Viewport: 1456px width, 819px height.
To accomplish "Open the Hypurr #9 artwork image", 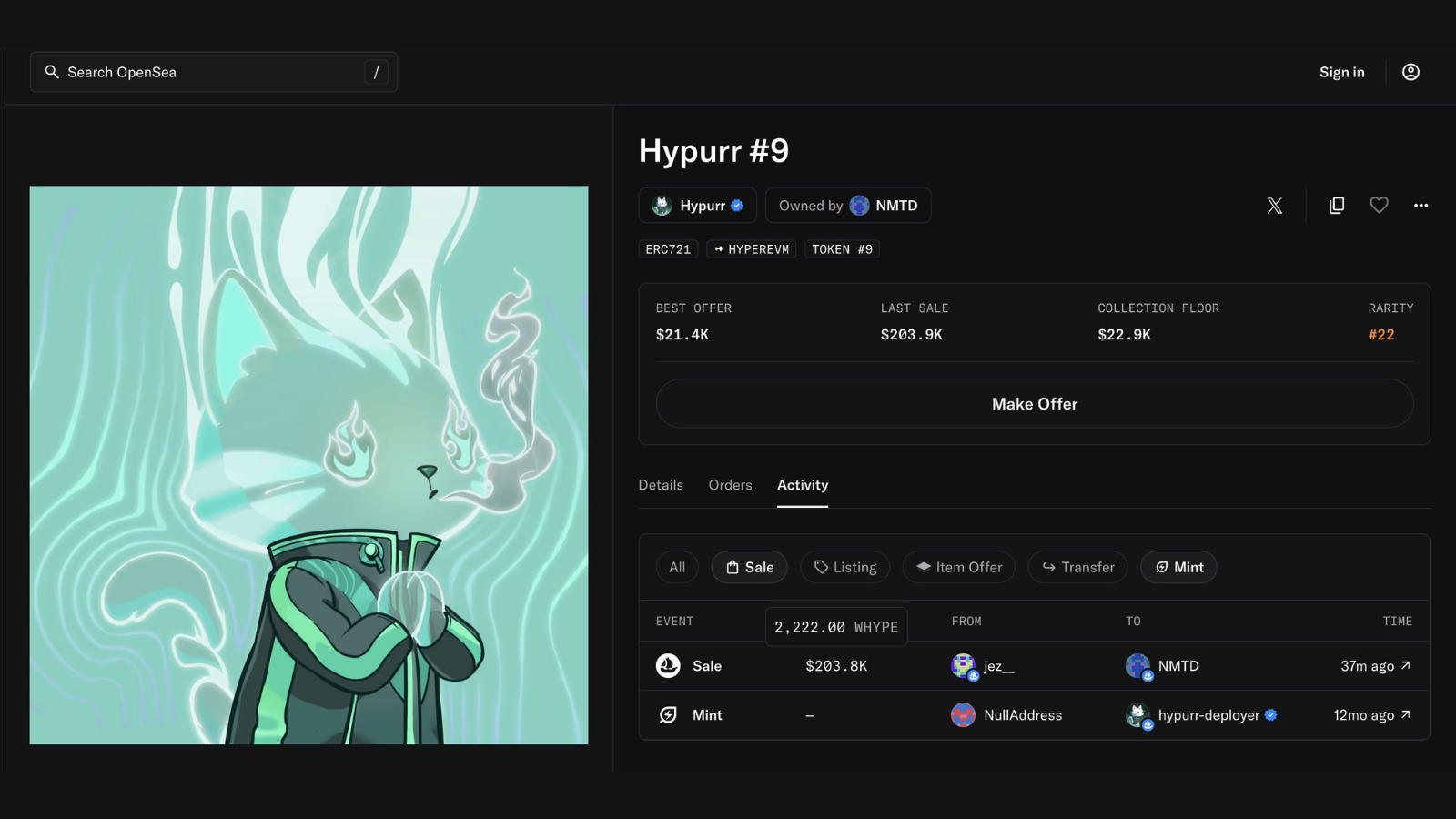I will point(308,465).
